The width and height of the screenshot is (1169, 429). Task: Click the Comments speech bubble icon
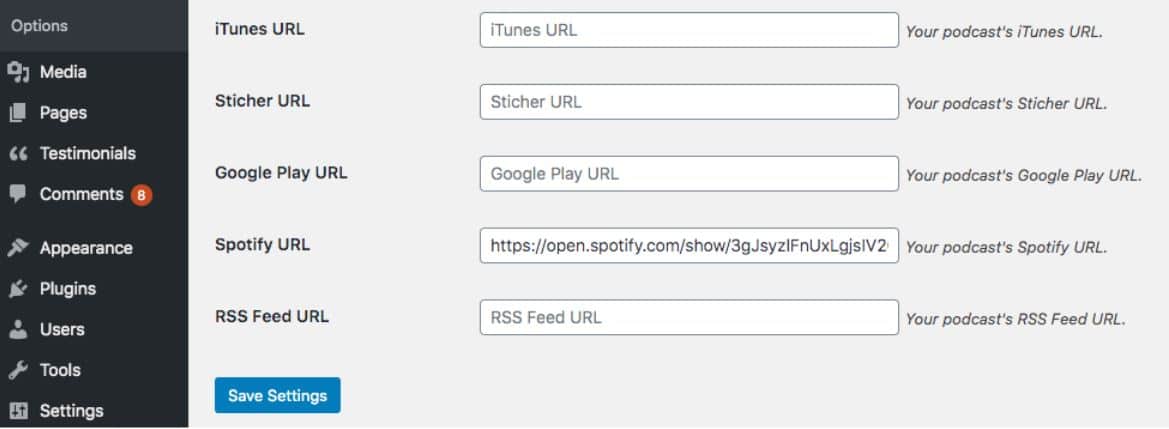pyautogui.click(x=17, y=194)
